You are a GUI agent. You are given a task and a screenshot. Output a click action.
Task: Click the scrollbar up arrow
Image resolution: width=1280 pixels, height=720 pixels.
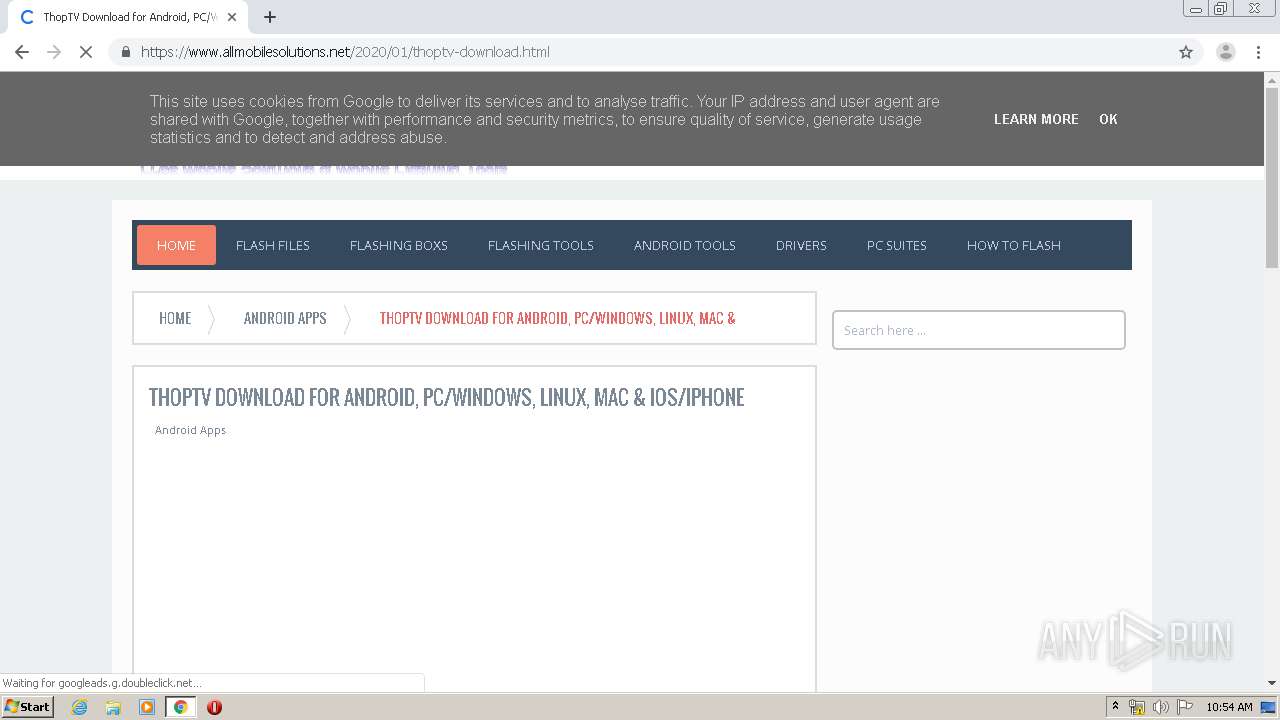(1272, 79)
